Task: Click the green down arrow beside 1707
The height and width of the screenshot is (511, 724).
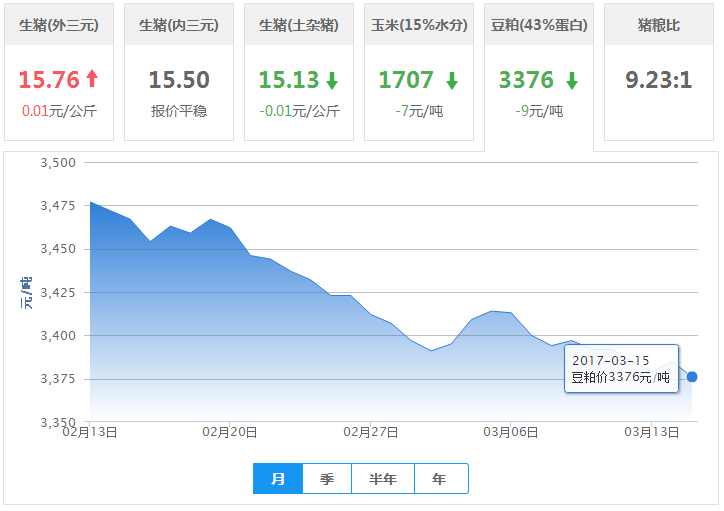Action: (452, 80)
